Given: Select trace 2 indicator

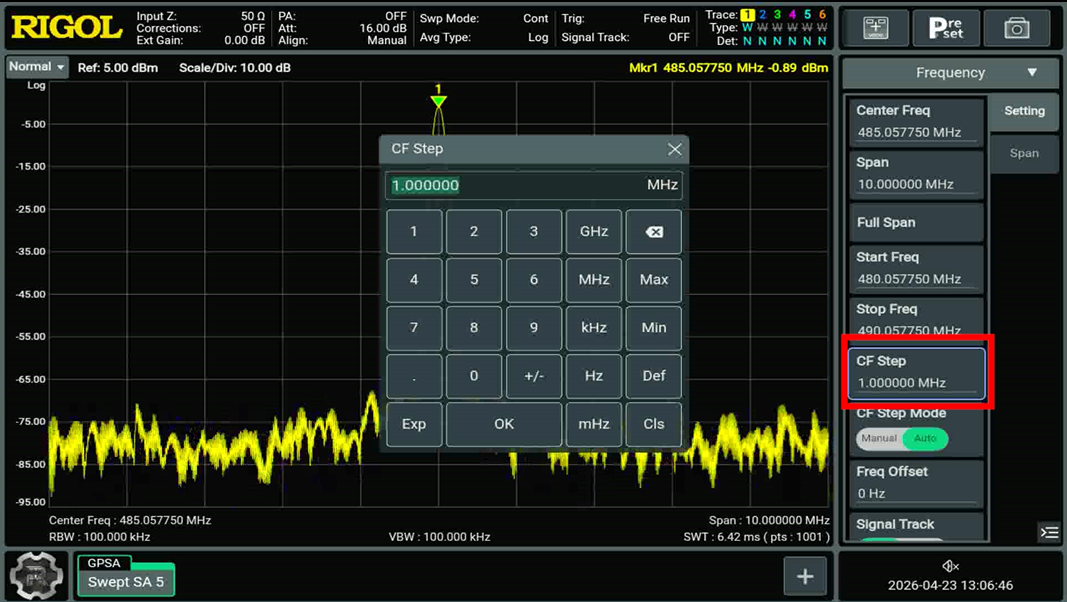Looking at the screenshot, I should coord(762,14).
